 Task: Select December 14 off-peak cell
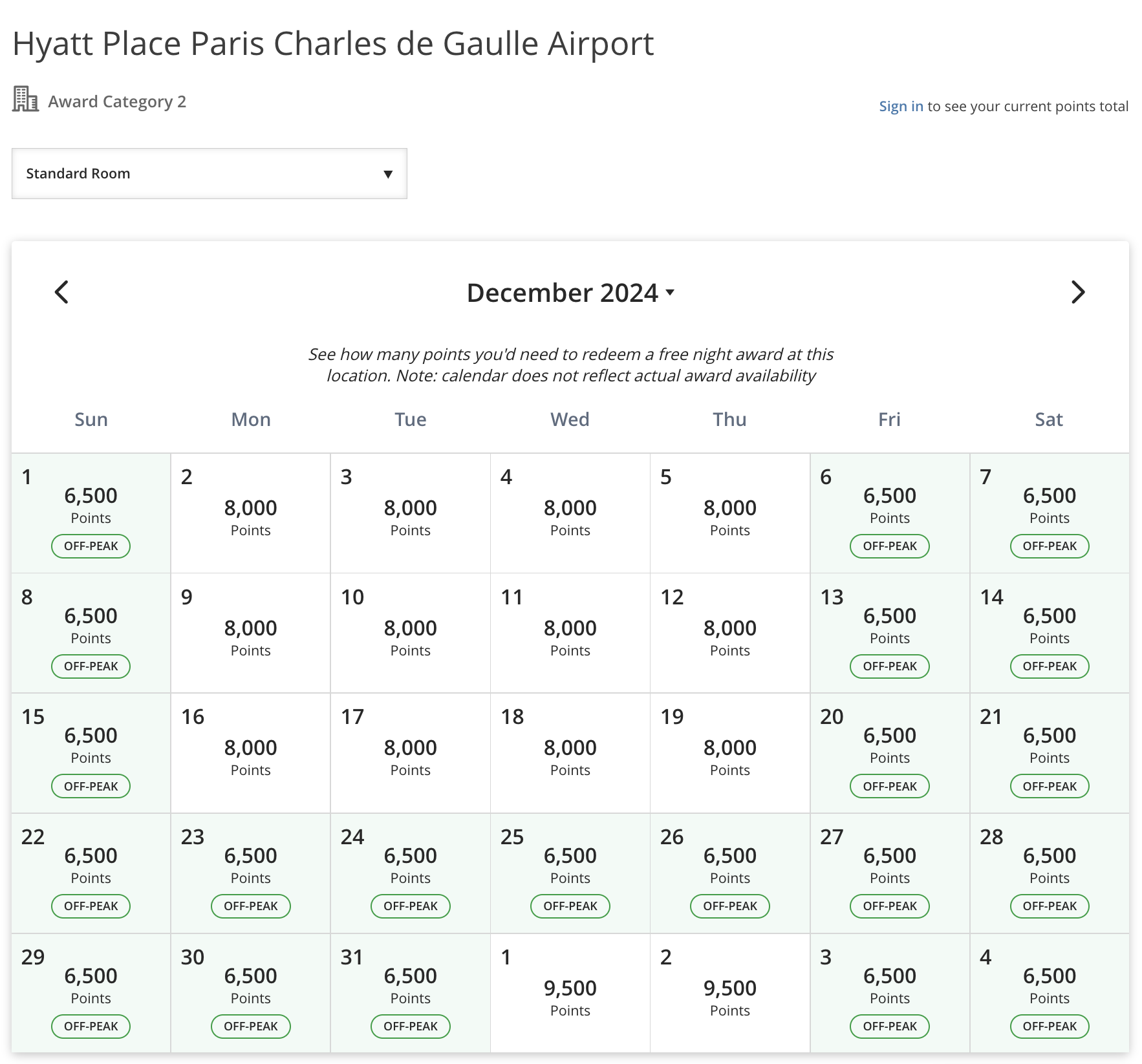click(x=1050, y=633)
